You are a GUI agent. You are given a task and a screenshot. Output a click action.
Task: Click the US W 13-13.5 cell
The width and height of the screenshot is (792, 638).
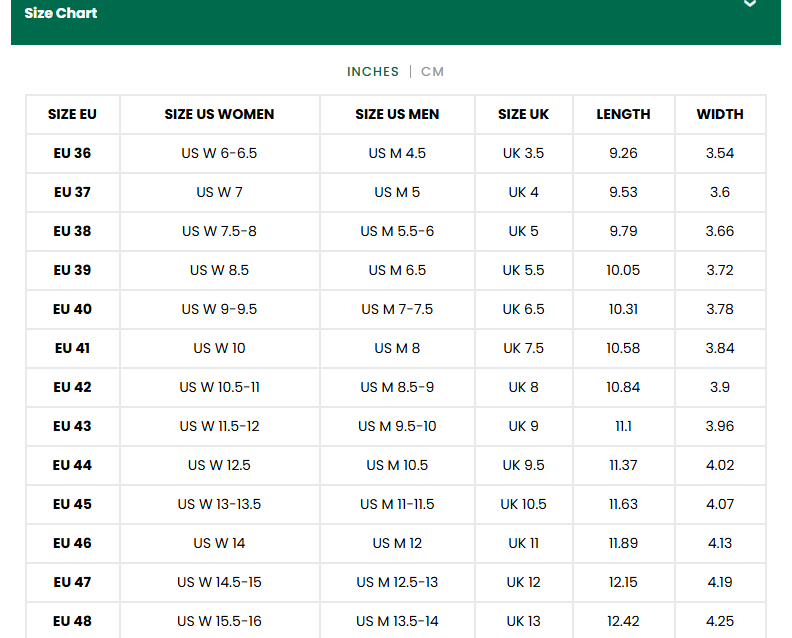pyautogui.click(x=219, y=504)
